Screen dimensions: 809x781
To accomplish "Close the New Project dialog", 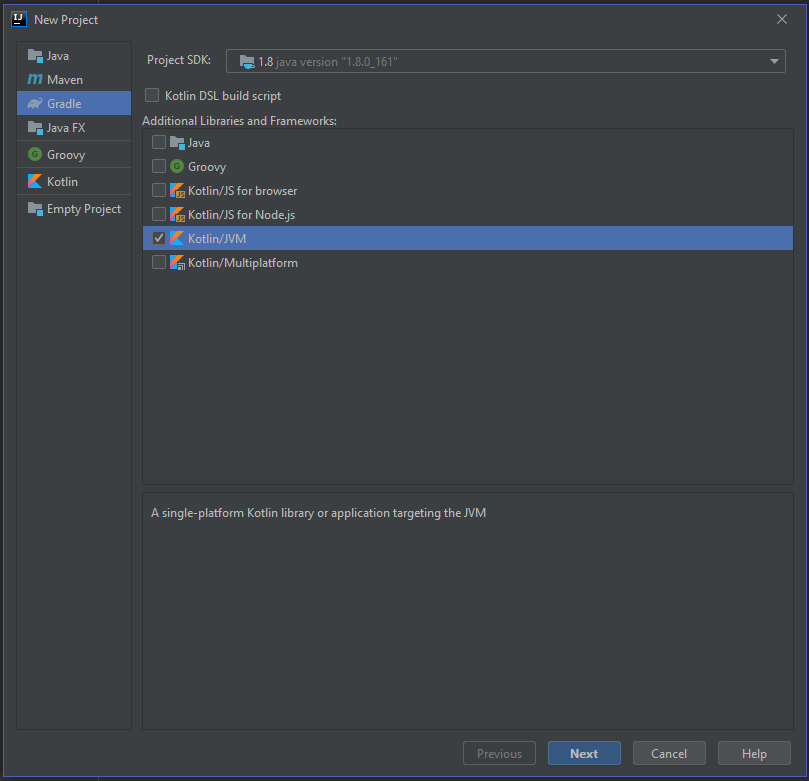I will tap(782, 19).
